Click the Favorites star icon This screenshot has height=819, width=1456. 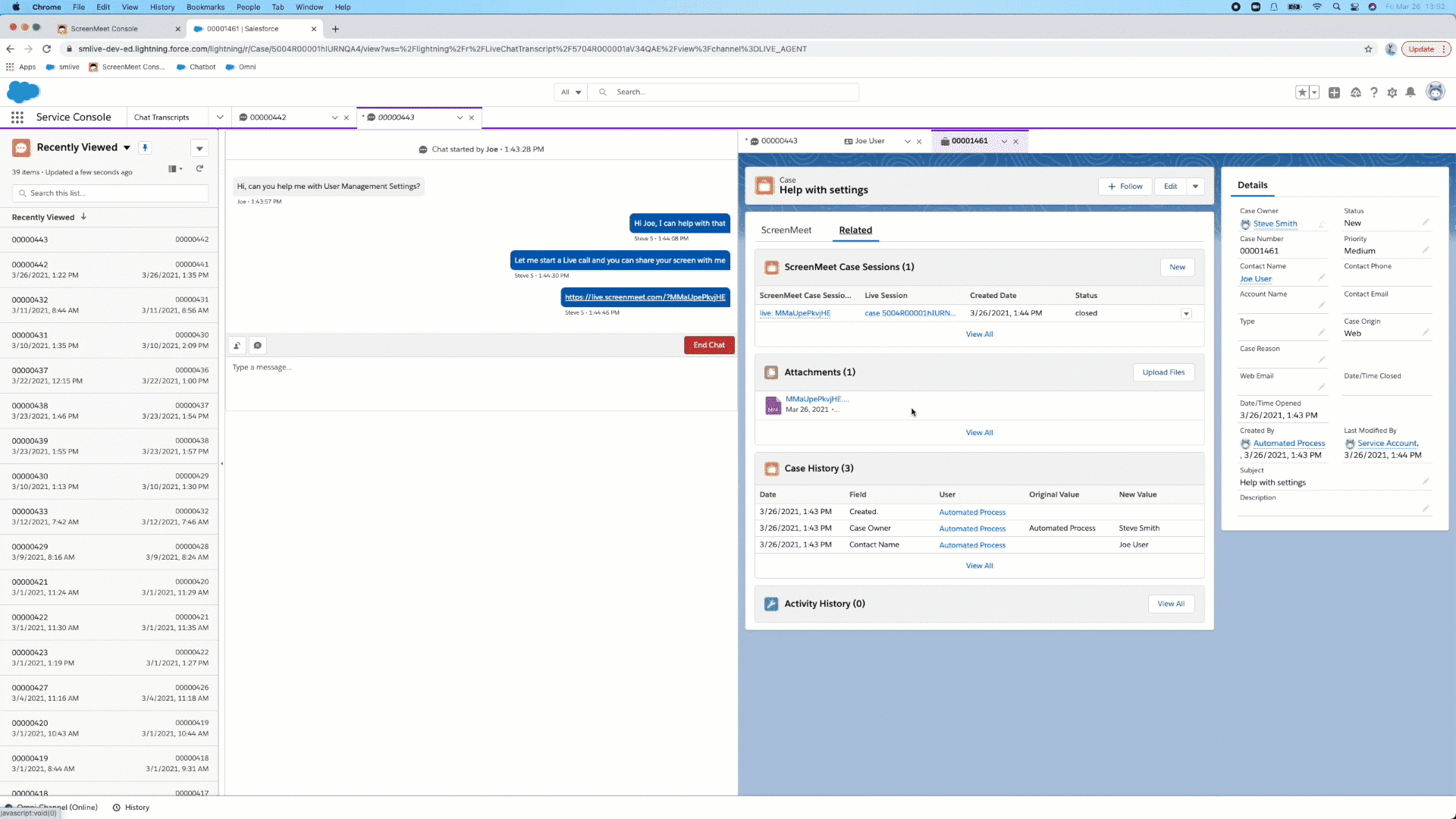pos(1302,93)
